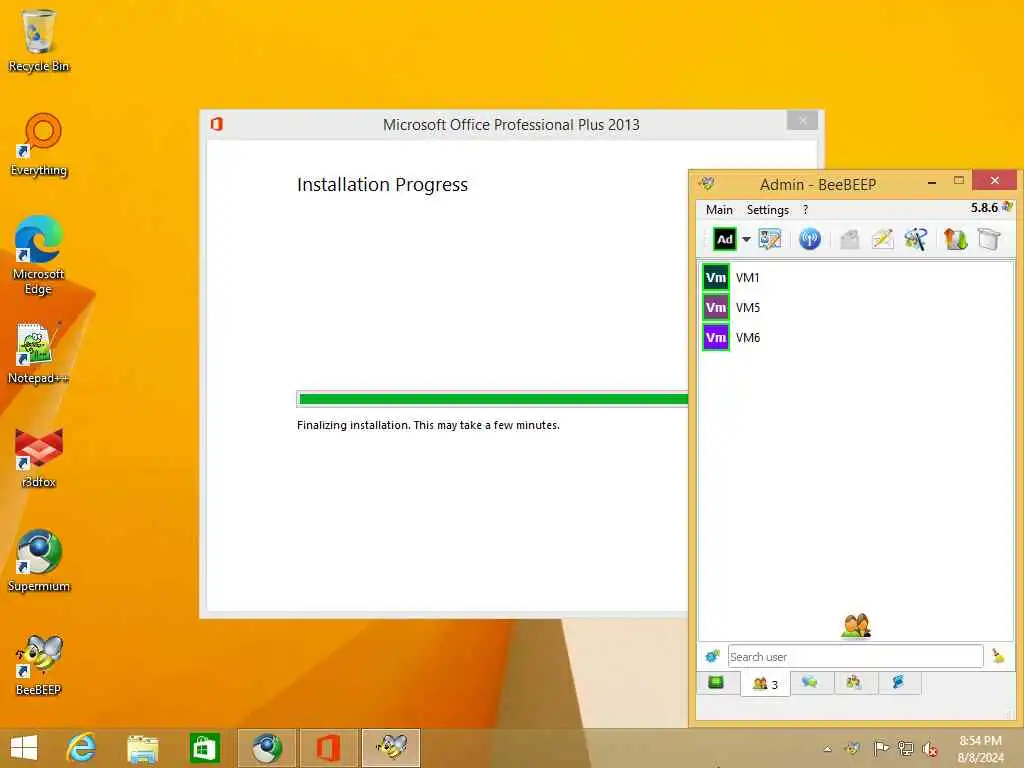Screen dimensions: 1024x768
Task: Click the greyed-out mailbox icon in BeeBEEP toolbar
Action: pos(849,240)
